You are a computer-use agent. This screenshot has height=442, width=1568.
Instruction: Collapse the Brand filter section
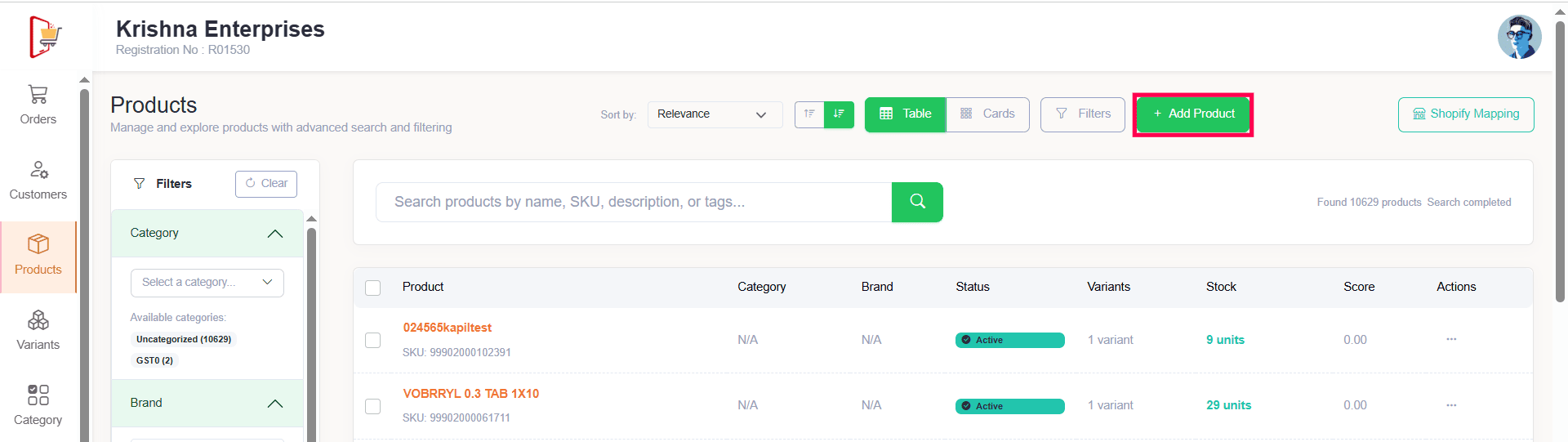pos(275,404)
